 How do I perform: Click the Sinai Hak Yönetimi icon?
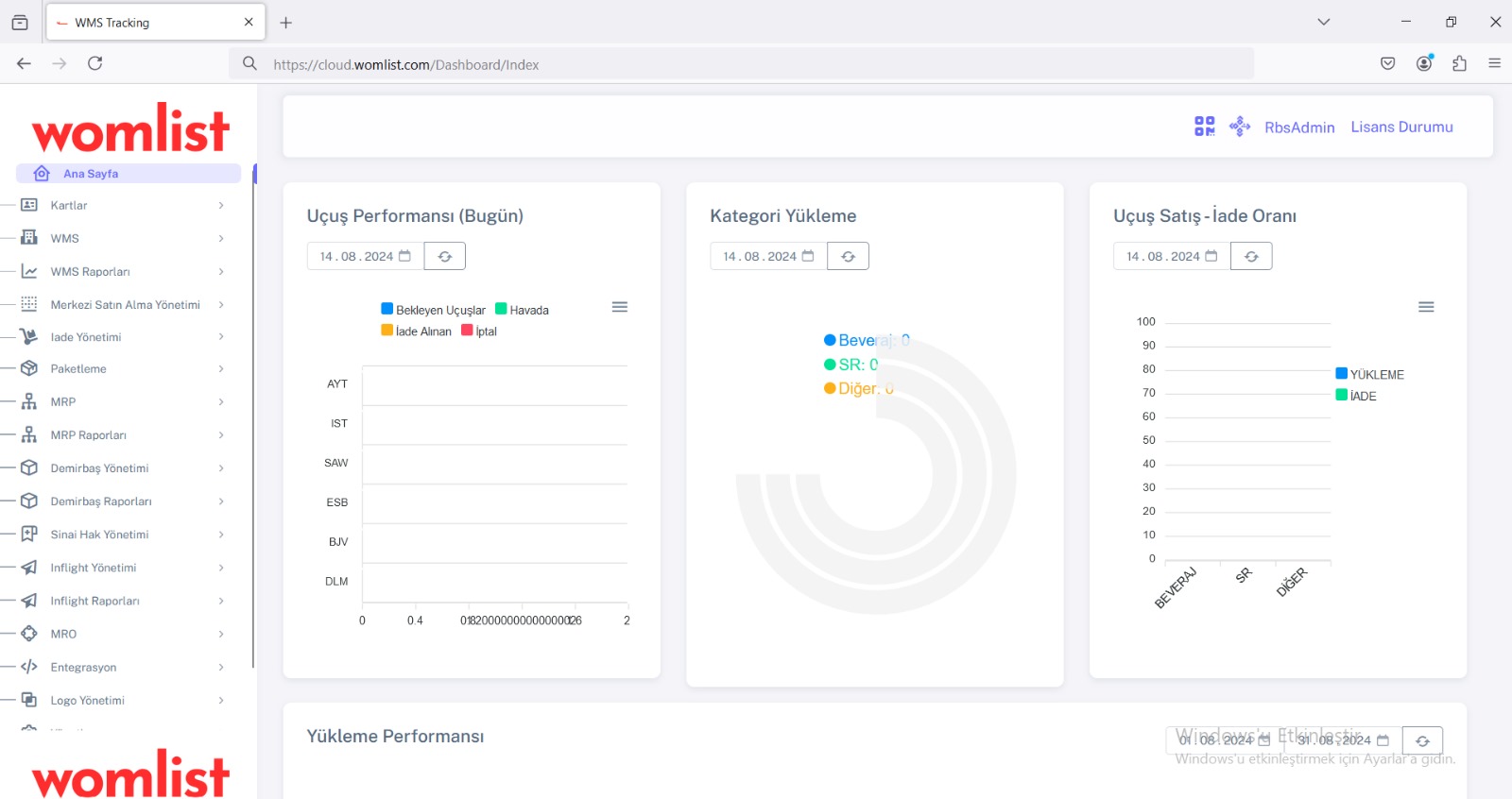29,534
